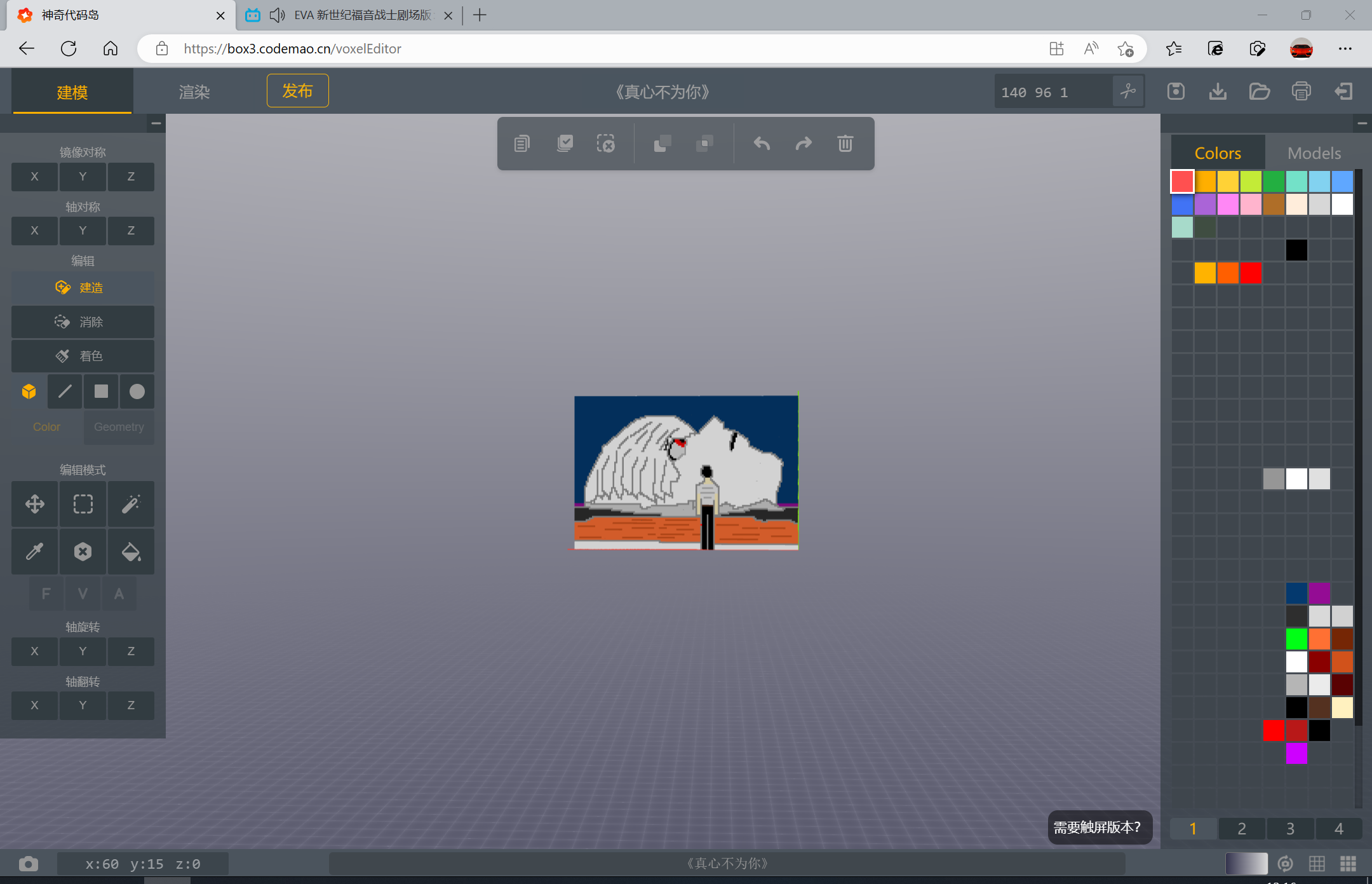This screenshot has width=1372, height=884.
Task: Select the 着色 paint mode button
Action: pos(83,356)
